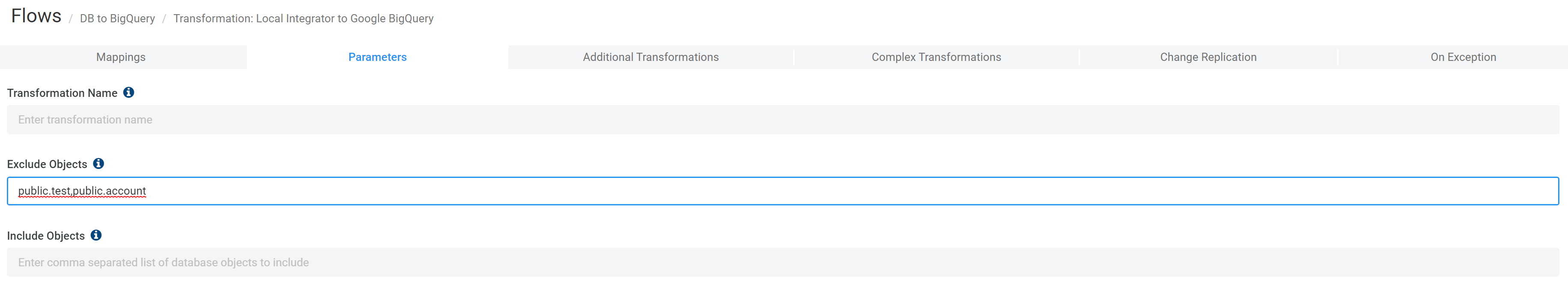Click into the Include Objects input box
The image size is (1568, 283).
[782, 262]
